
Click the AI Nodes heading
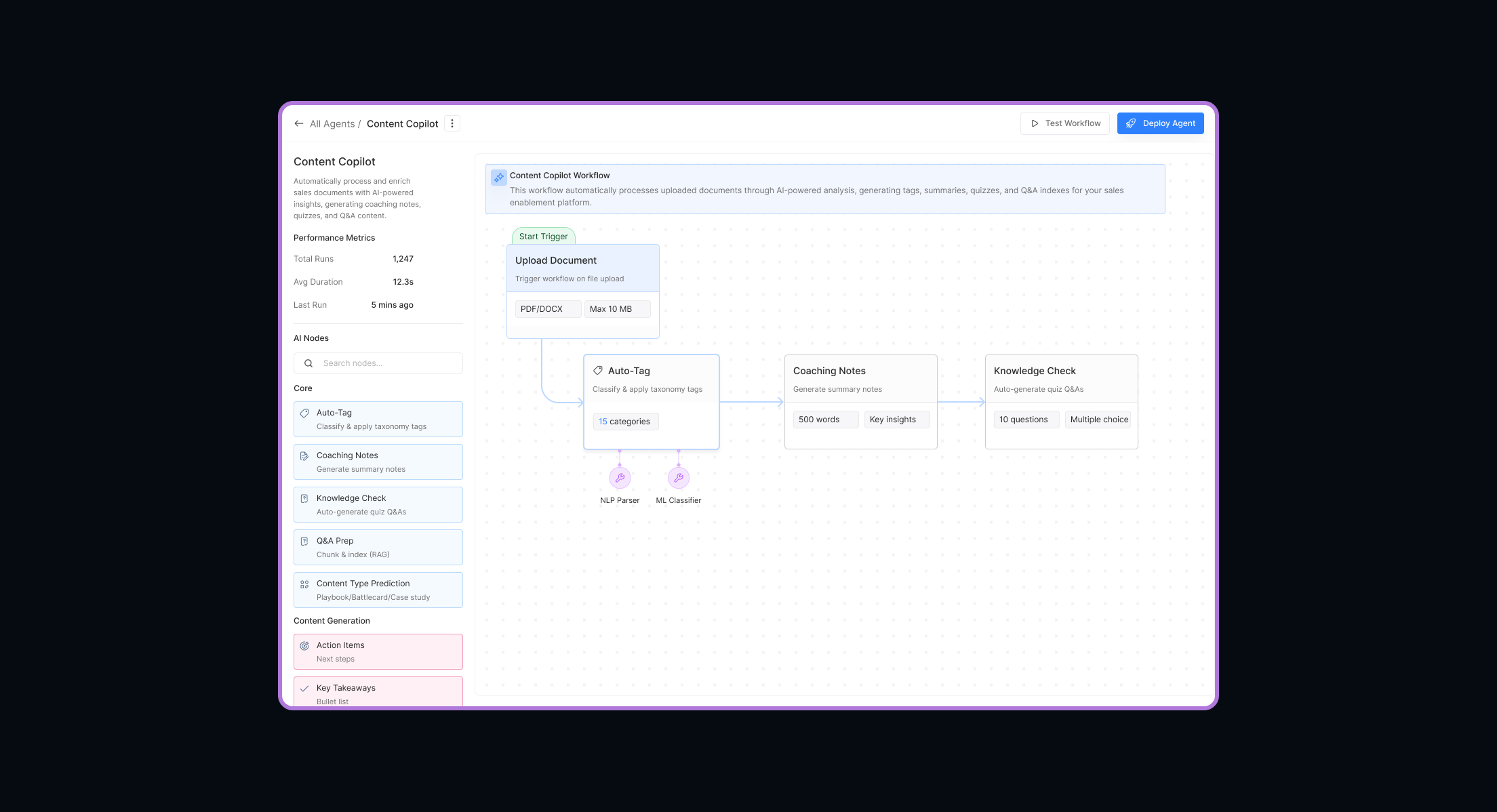311,338
